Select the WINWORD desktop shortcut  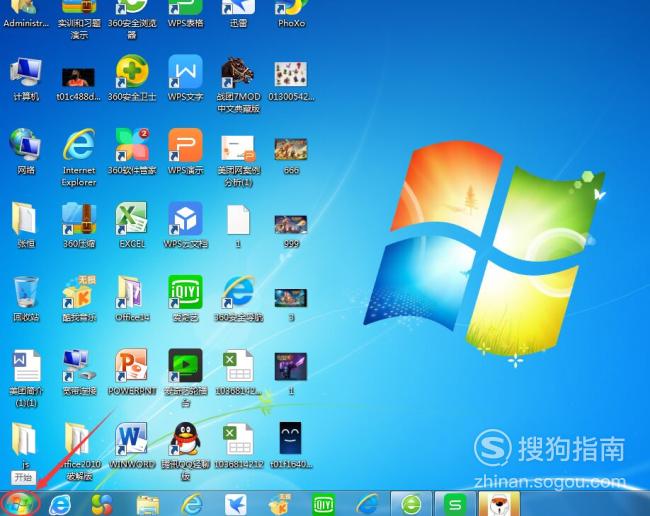(x=132, y=445)
